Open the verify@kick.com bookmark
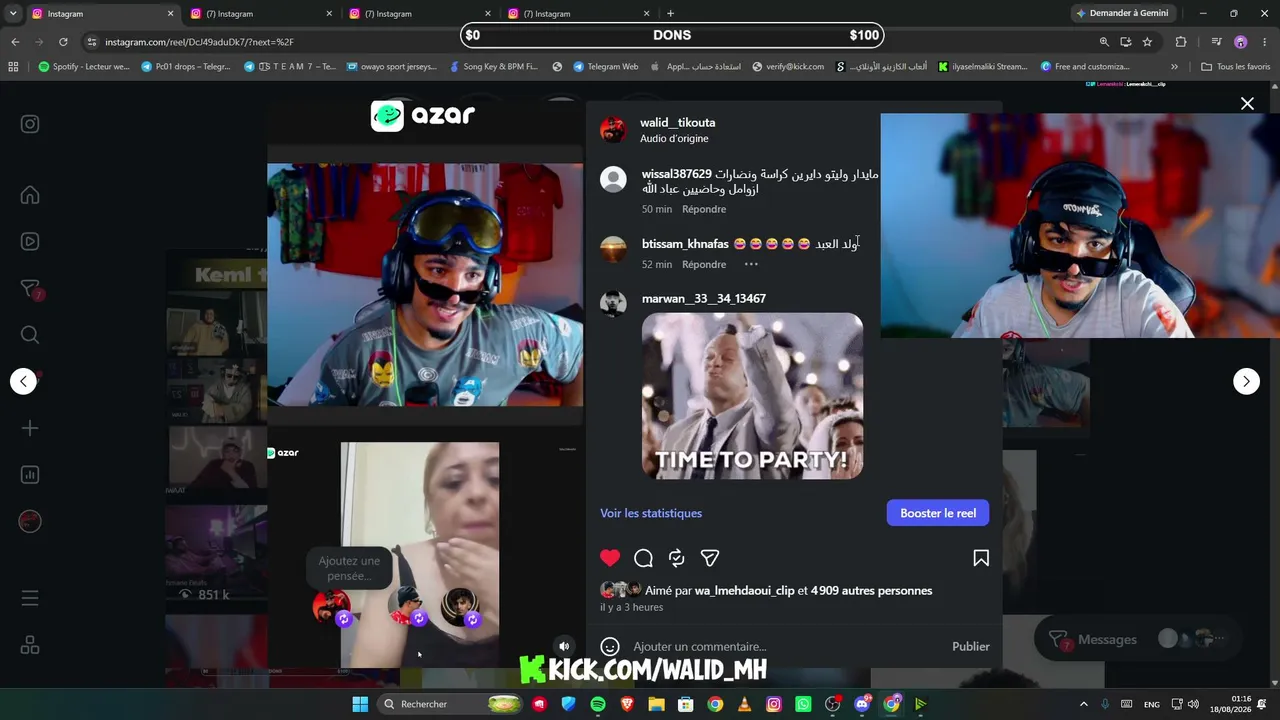This screenshot has height=720, width=1280. pyautogui.click(x=788, y=67)
